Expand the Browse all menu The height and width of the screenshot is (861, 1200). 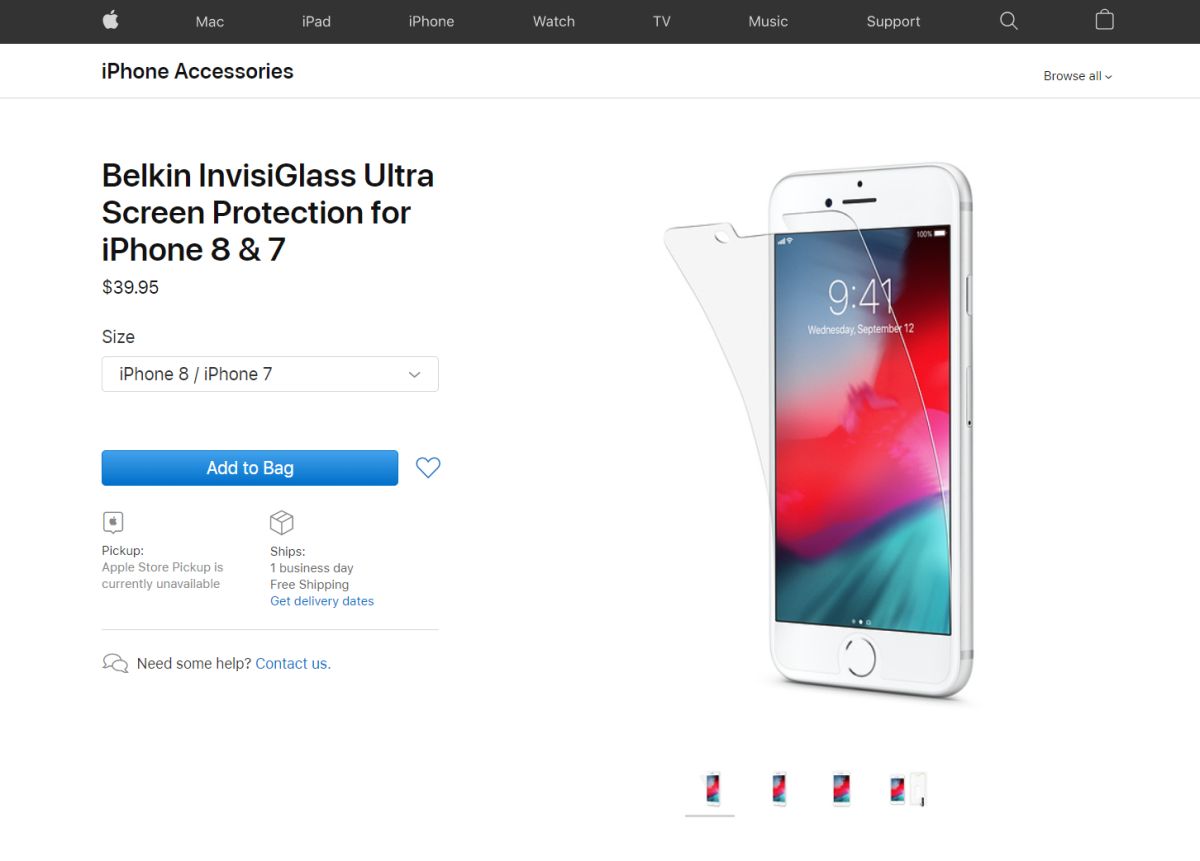pos(1077,76)
